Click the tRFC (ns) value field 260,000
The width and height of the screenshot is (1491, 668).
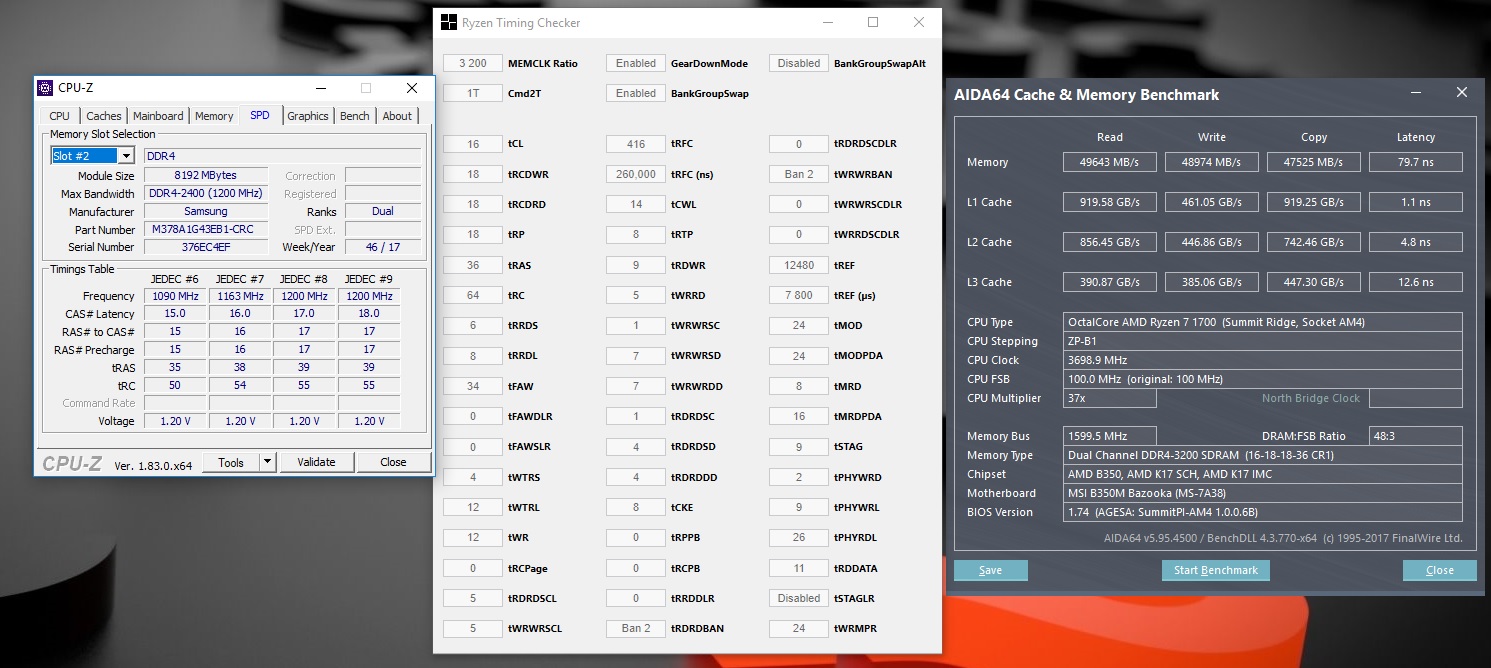pyautogui.click(x=636, y=174)
